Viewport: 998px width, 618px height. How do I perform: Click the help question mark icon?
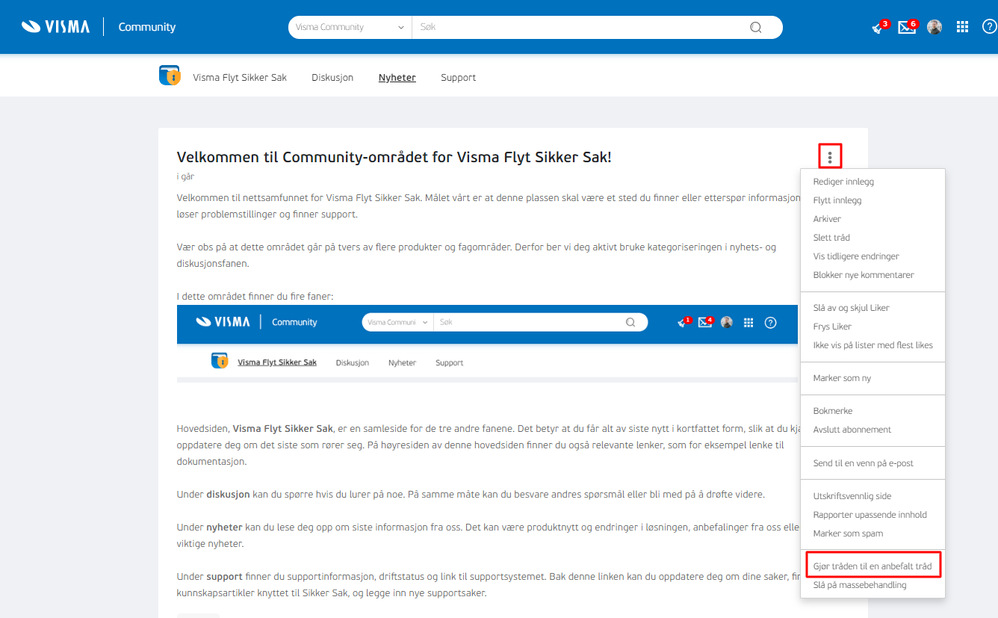point(990,27)
